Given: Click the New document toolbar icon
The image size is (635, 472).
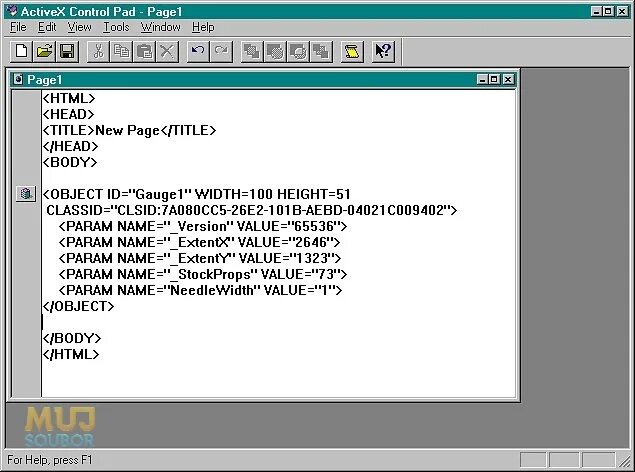Looking at the screenshot, I should [21, 51].
